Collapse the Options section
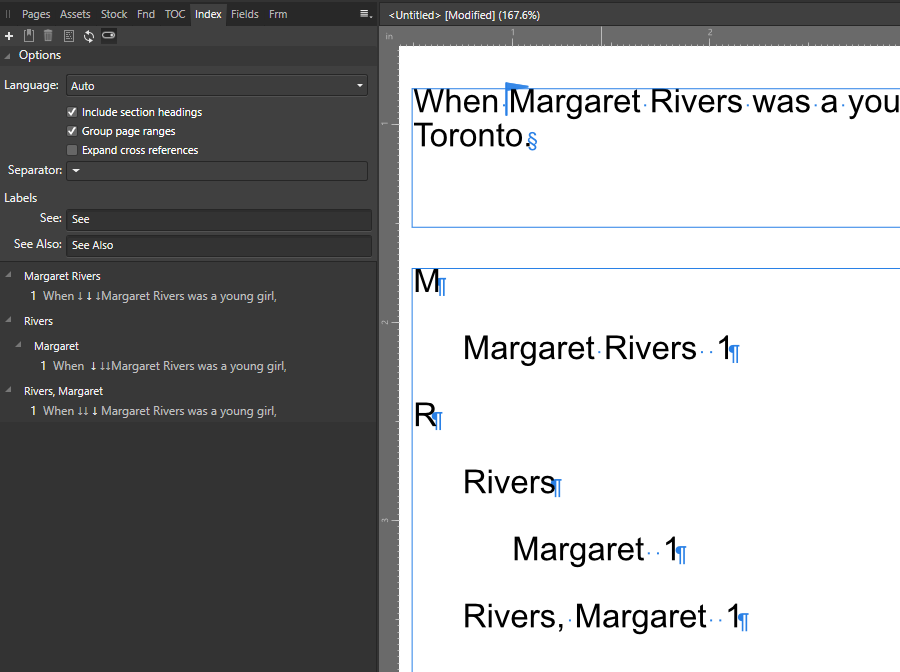Screen dimensions: 900x672 coord(9,56)
